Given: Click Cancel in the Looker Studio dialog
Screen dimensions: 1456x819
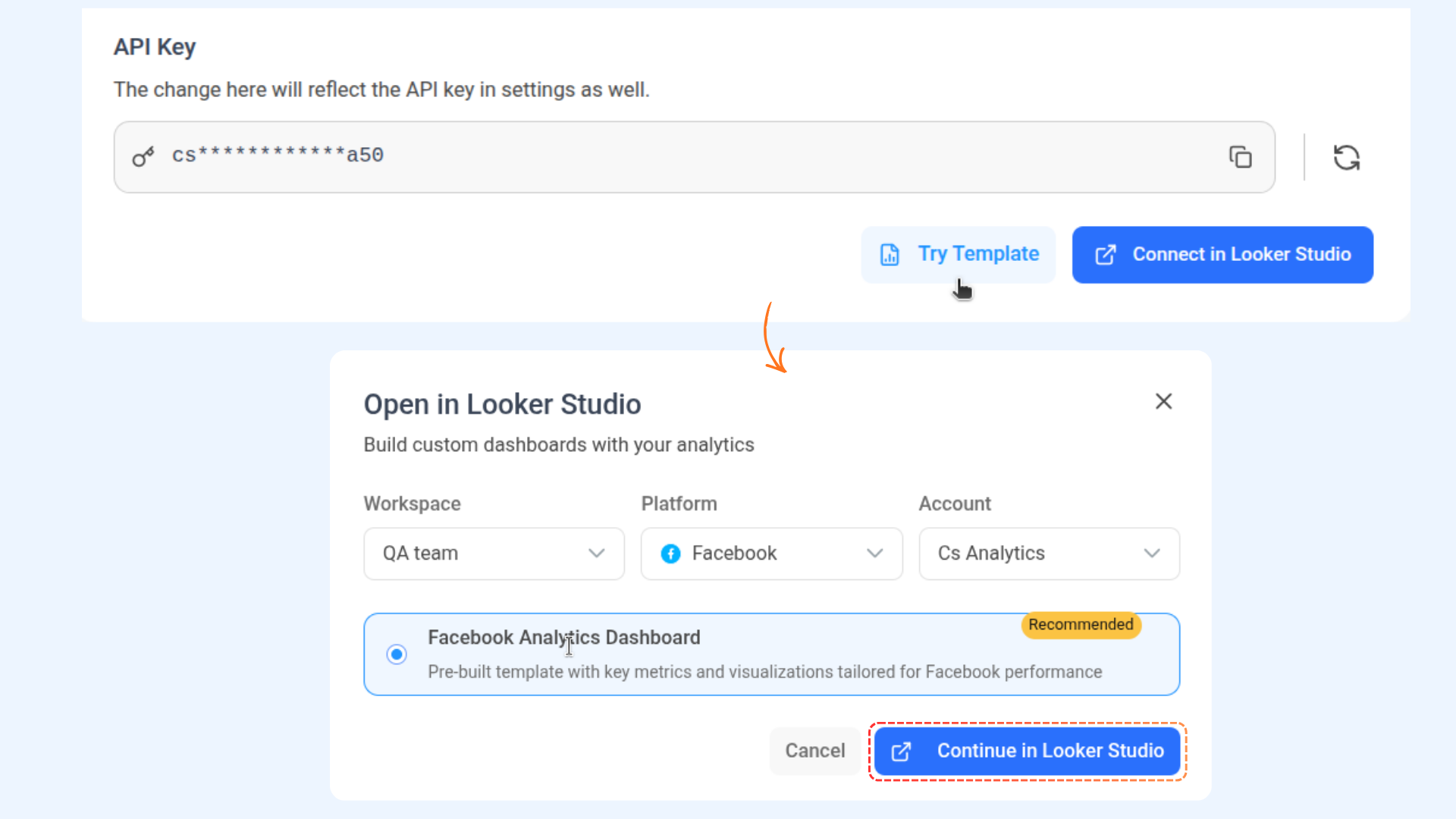Looking at the screenshot, I should (814, 751).
